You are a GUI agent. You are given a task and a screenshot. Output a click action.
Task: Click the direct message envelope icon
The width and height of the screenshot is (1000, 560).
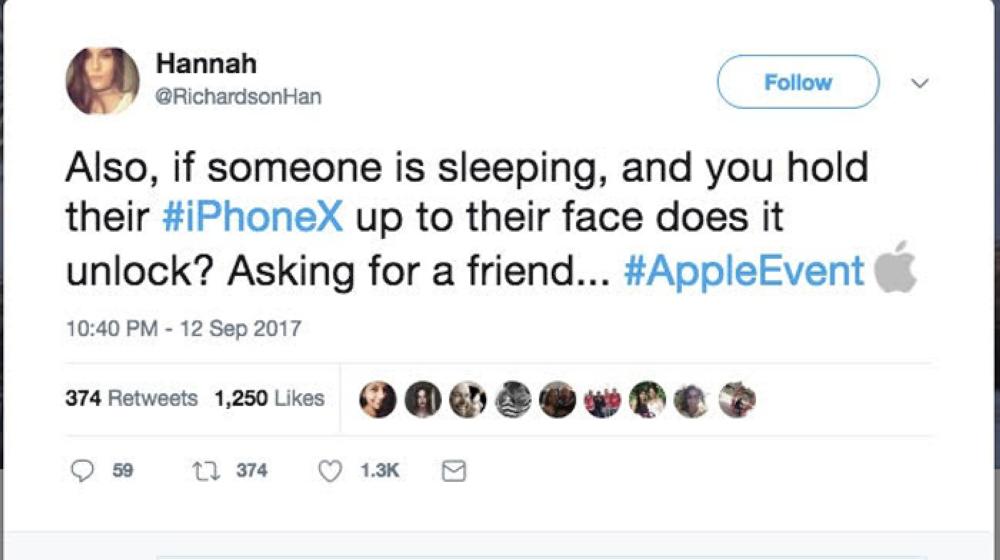tap(453, 470)
